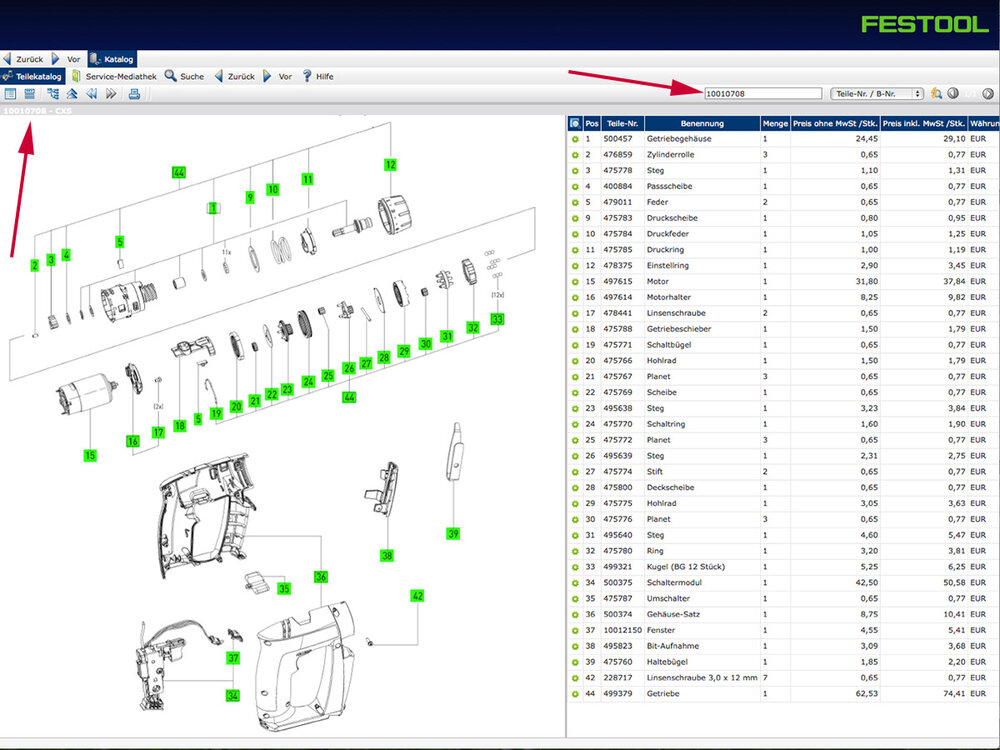This screenshot has height=750, width=1000.
Task: Select the Katalog tab
Action: [x=112, y=59]
